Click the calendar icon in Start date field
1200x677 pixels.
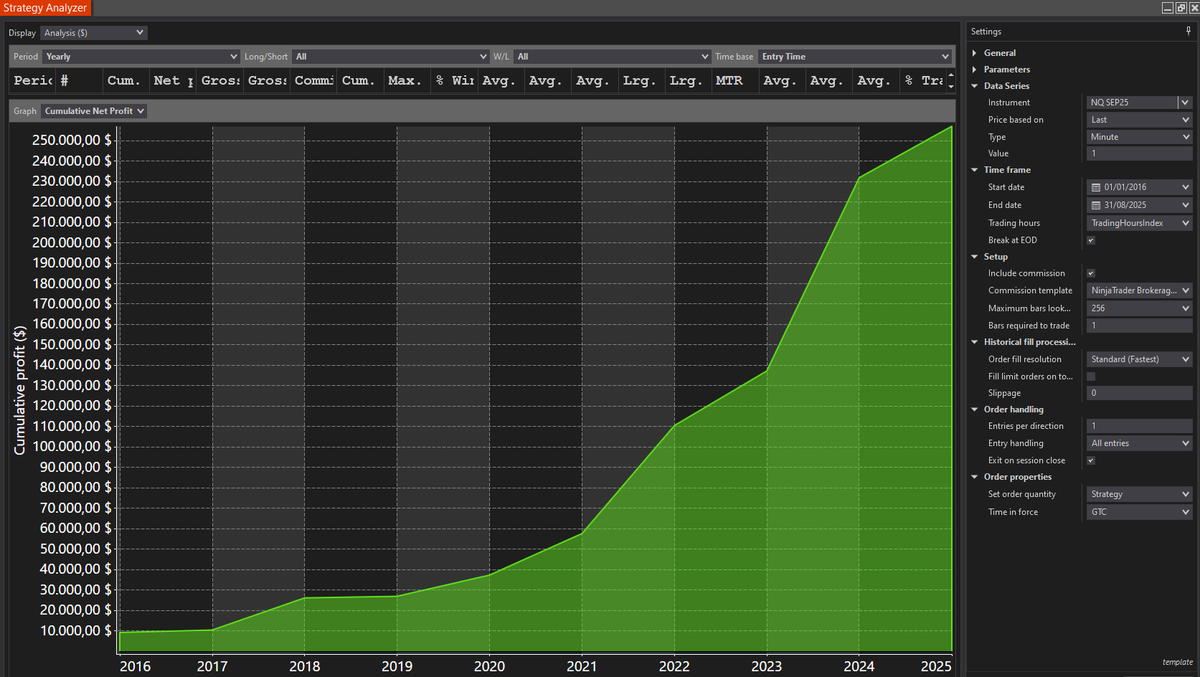(1095, 188)
